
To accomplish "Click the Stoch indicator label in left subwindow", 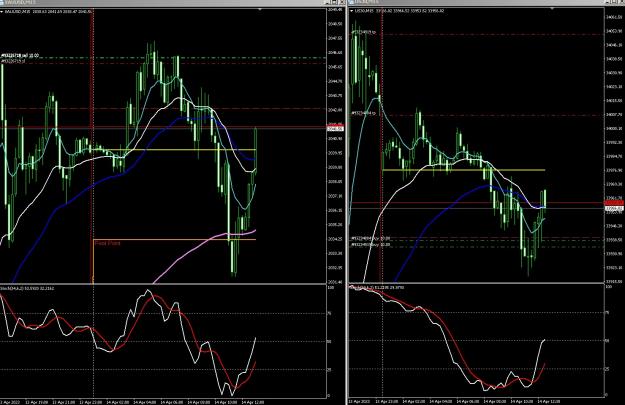I will tap(27, 288).
